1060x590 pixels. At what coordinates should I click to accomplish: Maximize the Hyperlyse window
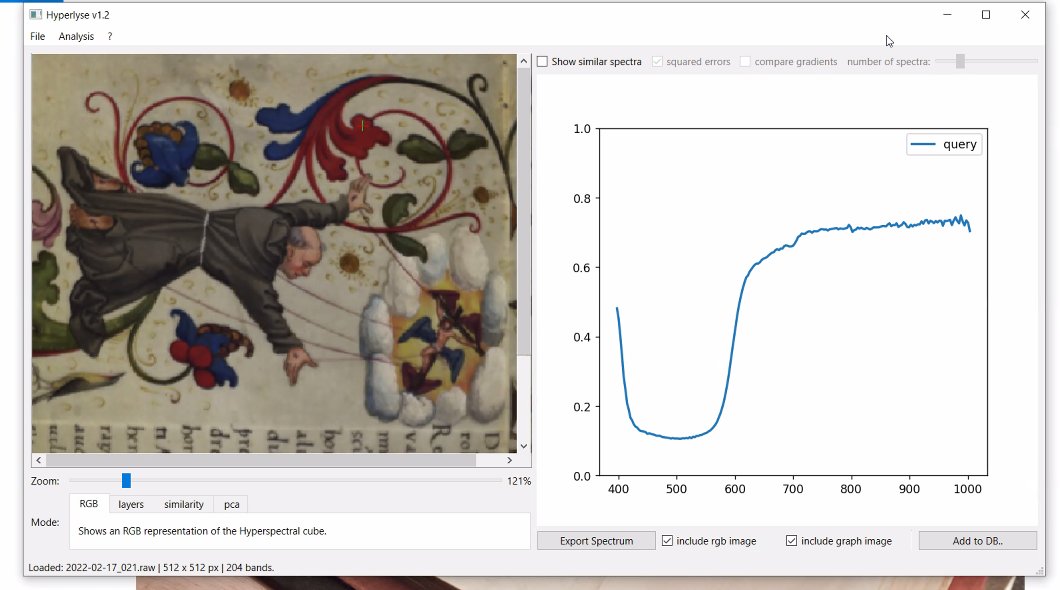pos(986,14)
